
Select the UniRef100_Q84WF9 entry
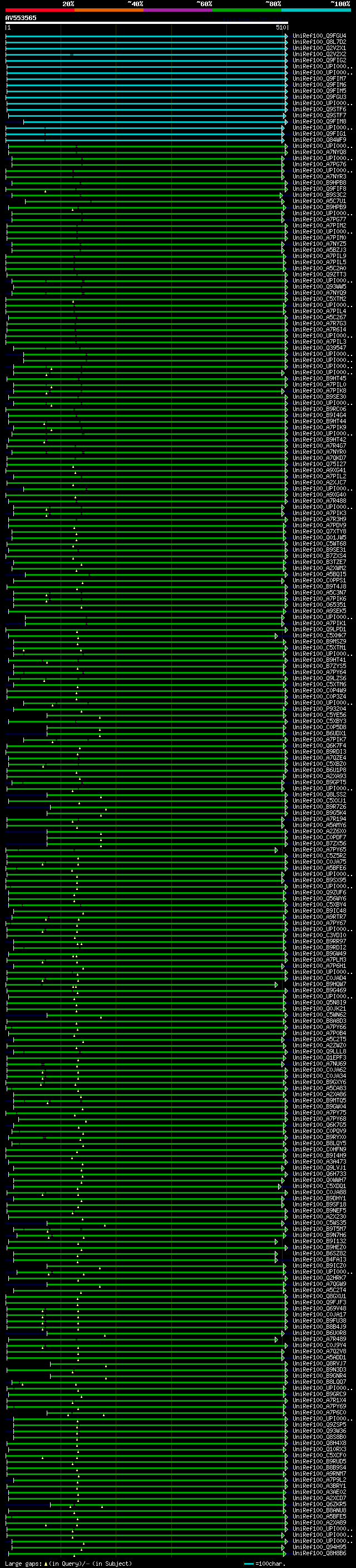point(319,140)
